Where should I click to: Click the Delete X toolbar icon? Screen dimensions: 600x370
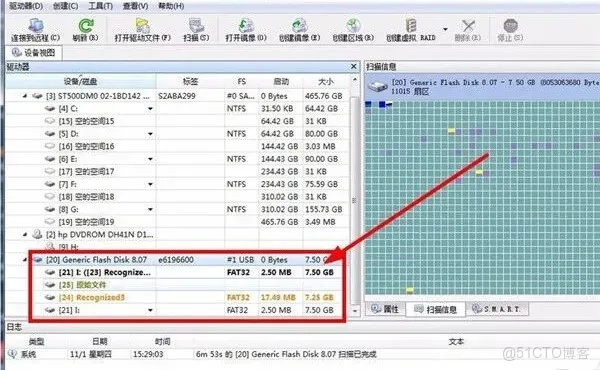[468, 26]
